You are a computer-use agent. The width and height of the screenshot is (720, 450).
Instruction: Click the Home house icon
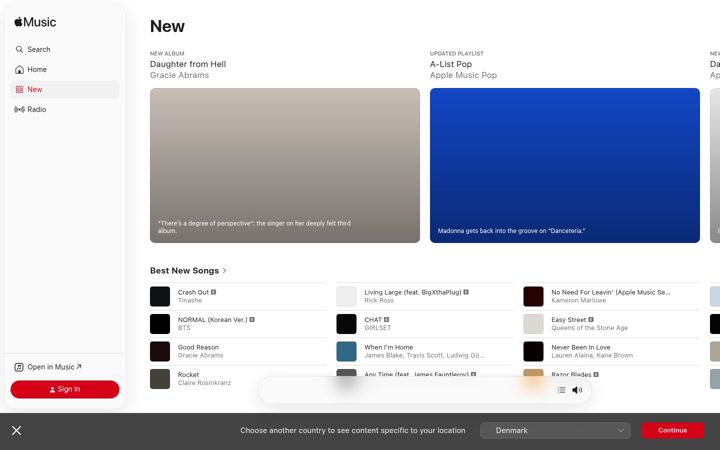[x=19, y=69]
